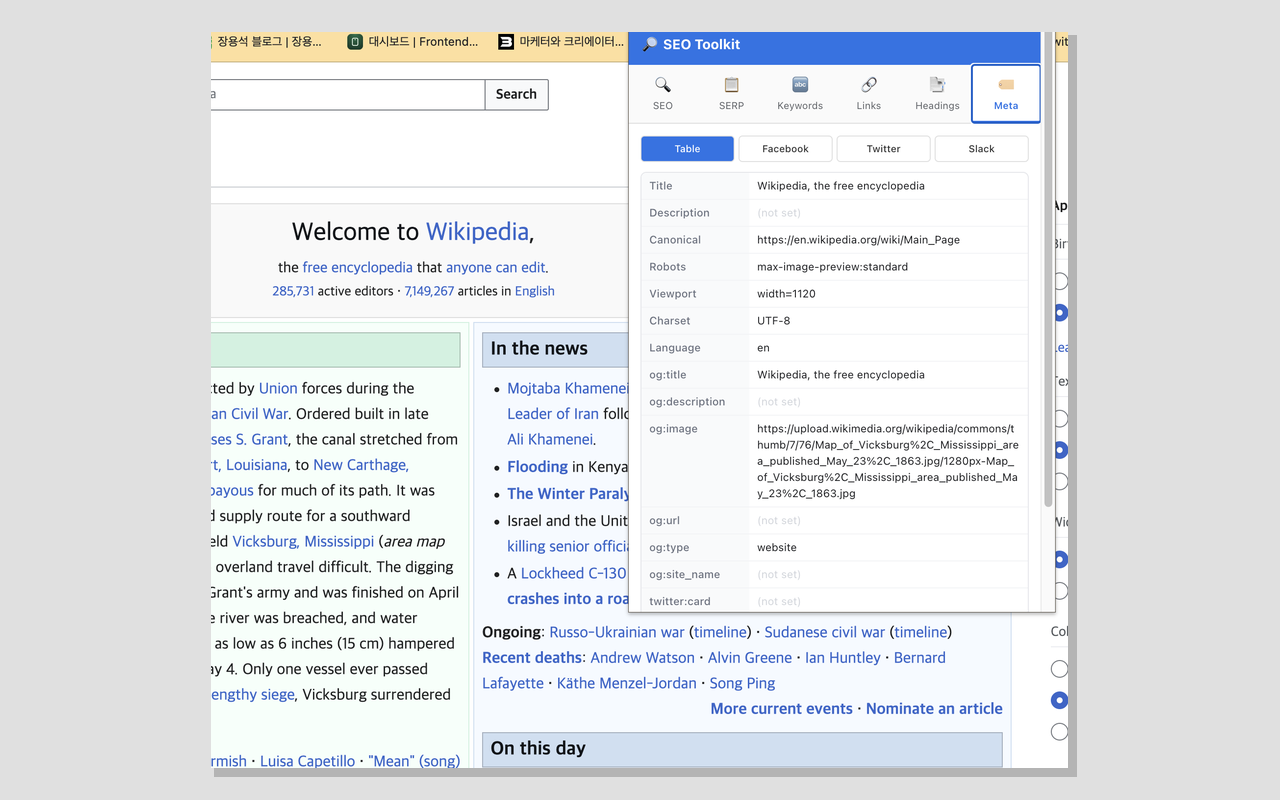Click the anyone can edit link
The height and width of the screenshot is (800, 1280).
click(496, 267)
